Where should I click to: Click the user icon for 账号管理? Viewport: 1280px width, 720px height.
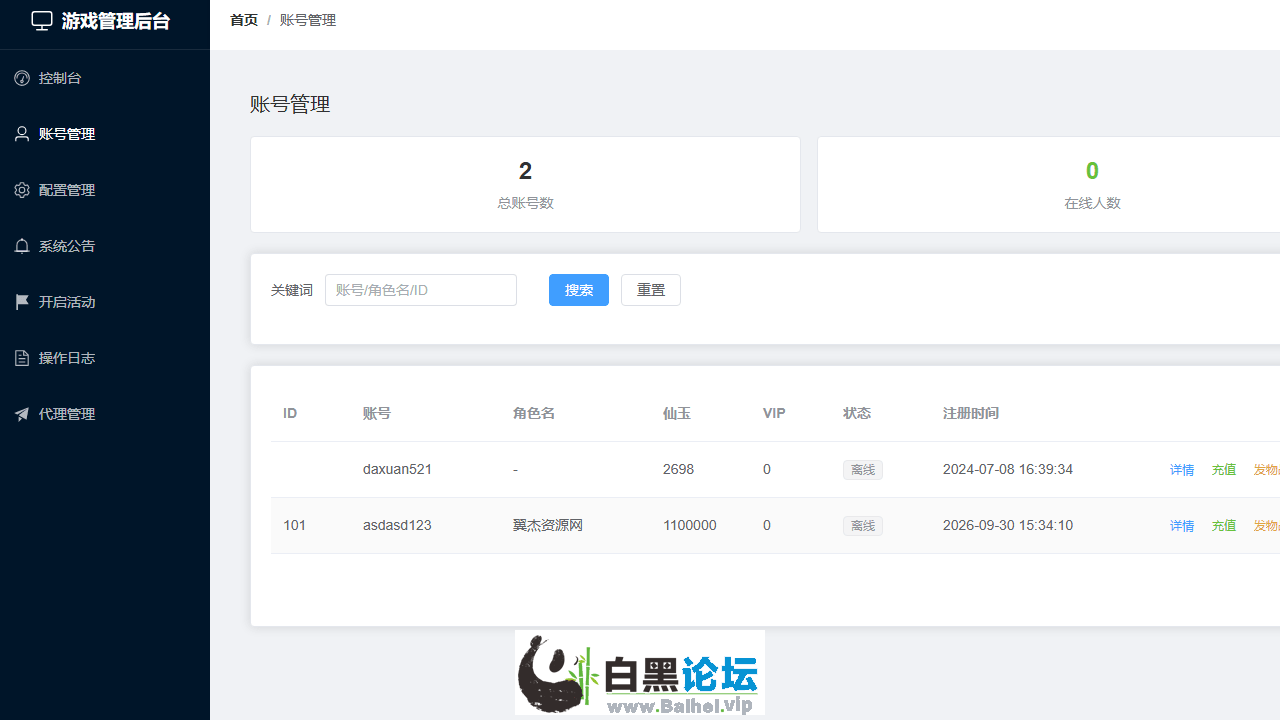click(22, 134)
